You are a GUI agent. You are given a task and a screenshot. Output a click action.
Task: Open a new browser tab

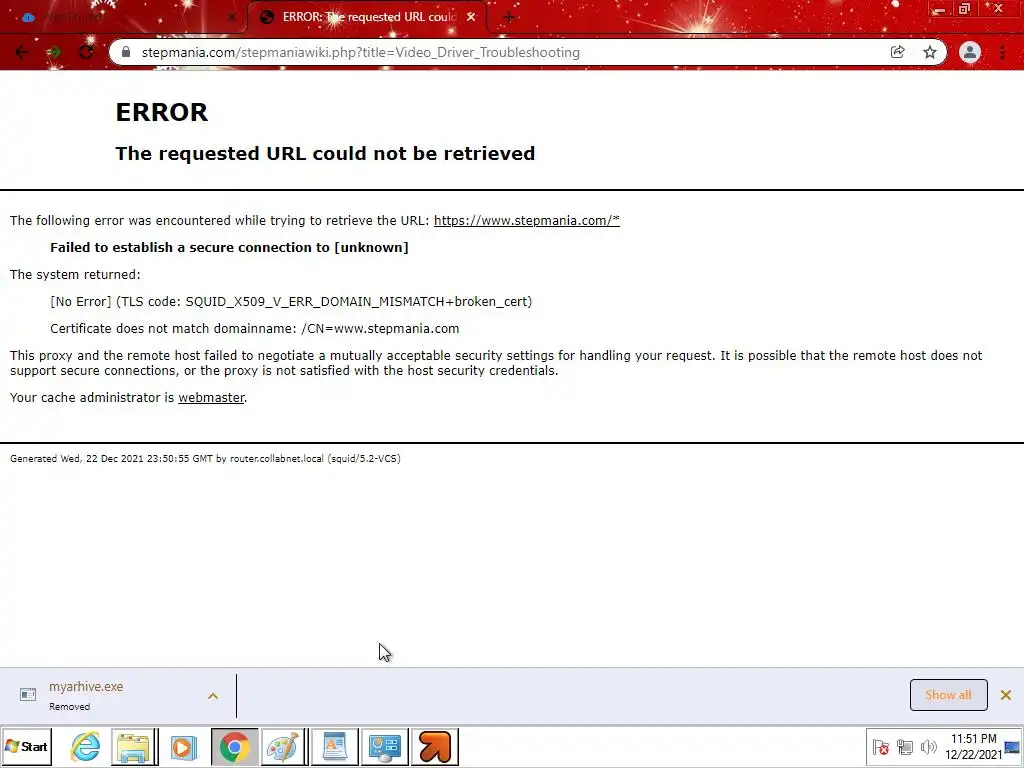509,17
